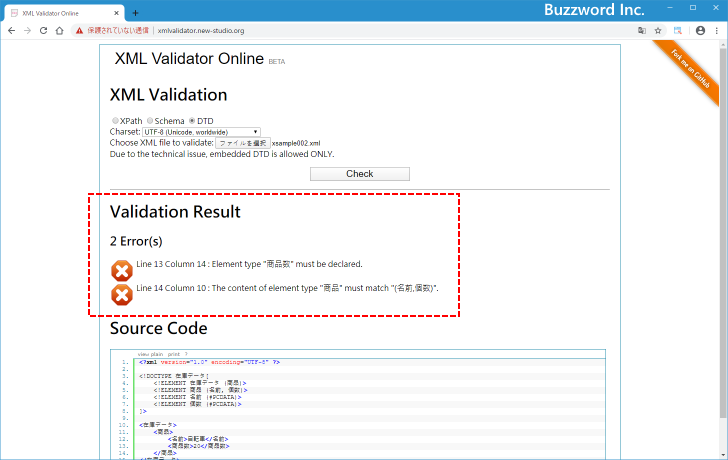Image resolution: width=728 pixels, height=460 pixels.
Task: Go to the browser home page
Action: (x=60, y=31)
